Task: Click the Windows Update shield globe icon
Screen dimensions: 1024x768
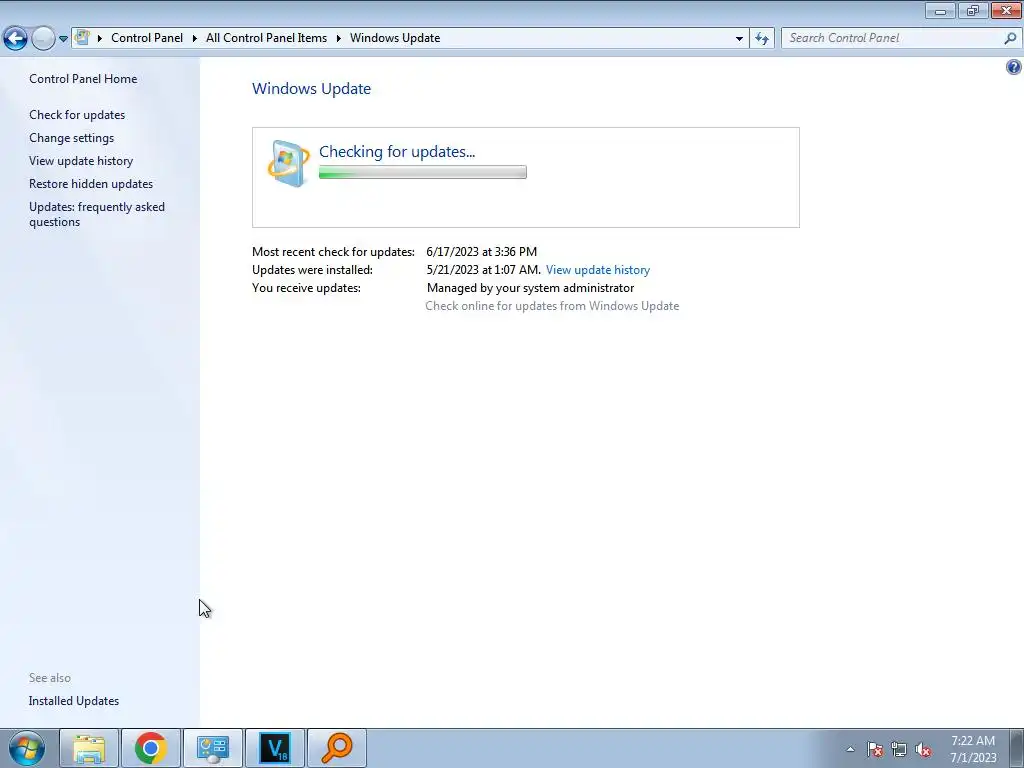Action: [x=288, y=163]
